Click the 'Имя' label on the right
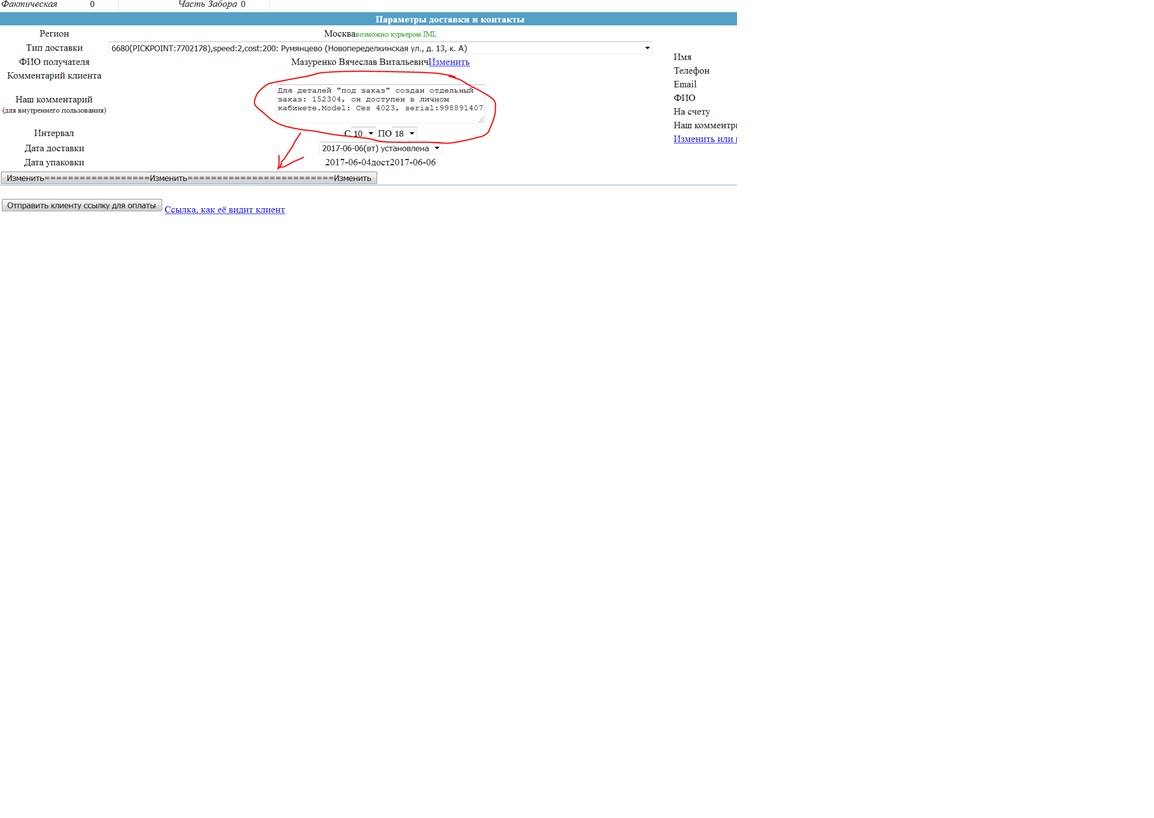Image resolution: width=1154 pixels, height=818 pixels. tap(682, 57)
